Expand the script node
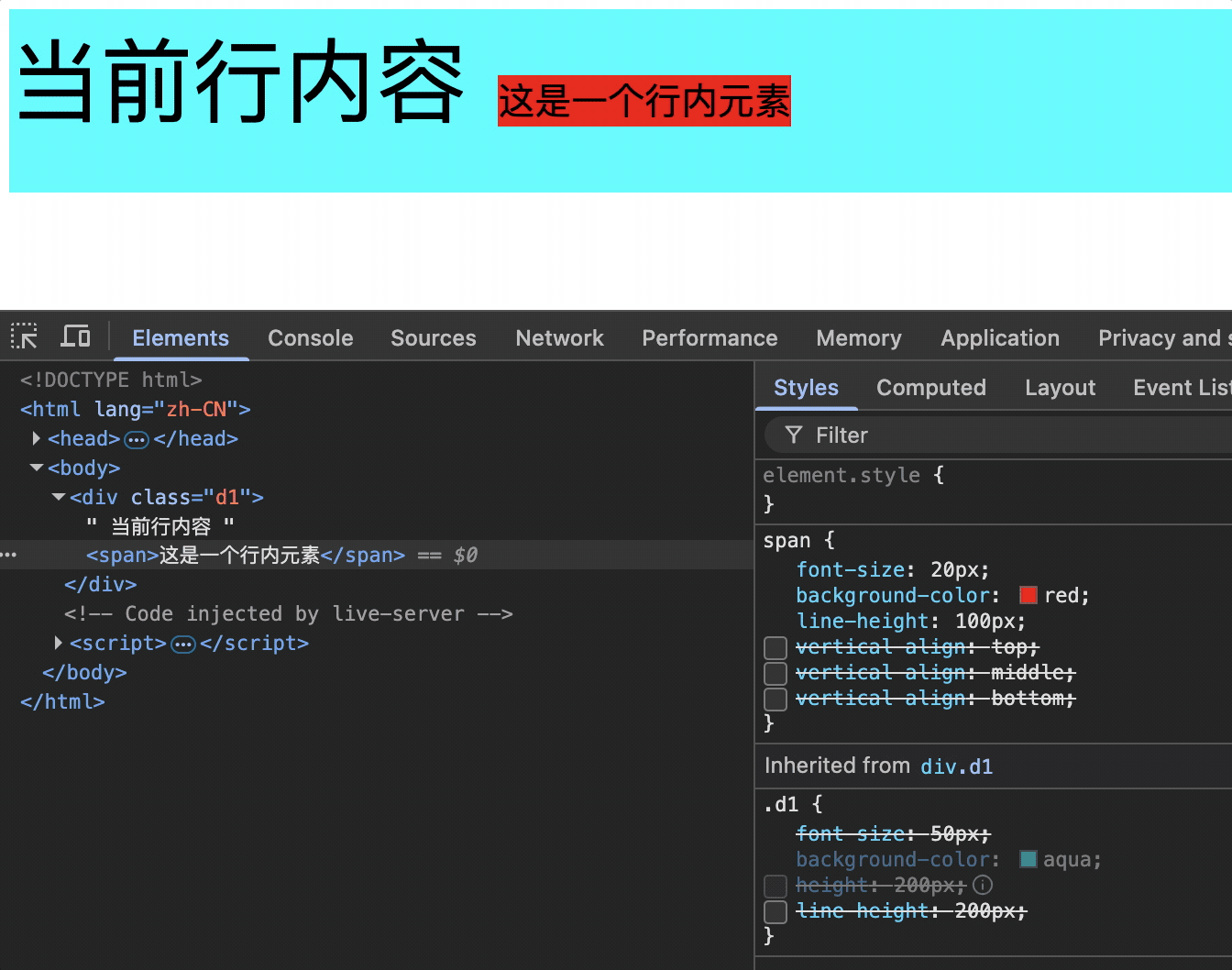Screen dimensions: 1232x970 coord(59,643)
